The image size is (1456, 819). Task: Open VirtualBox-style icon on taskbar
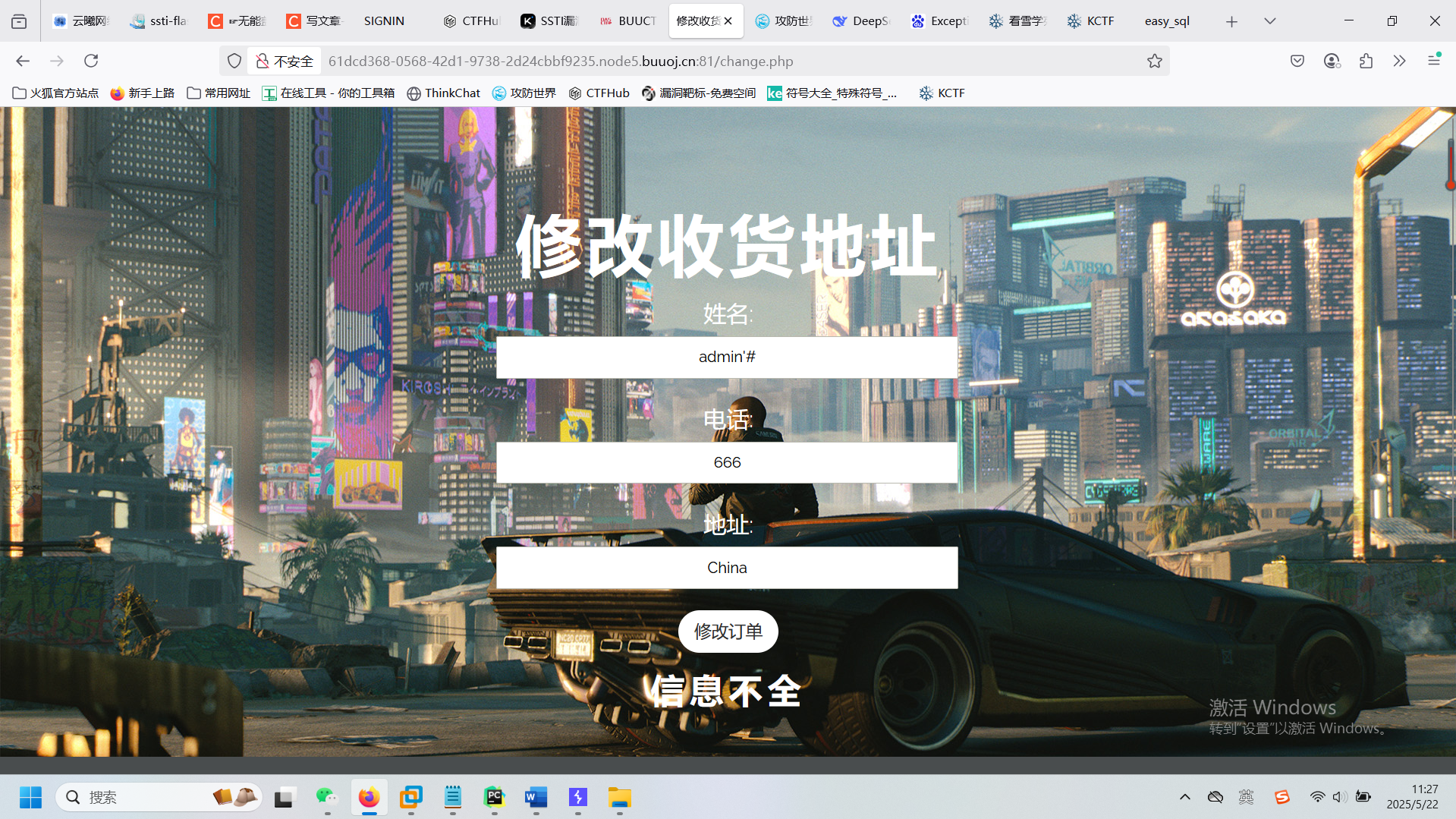pyautogui.click(x=410, y=797)
